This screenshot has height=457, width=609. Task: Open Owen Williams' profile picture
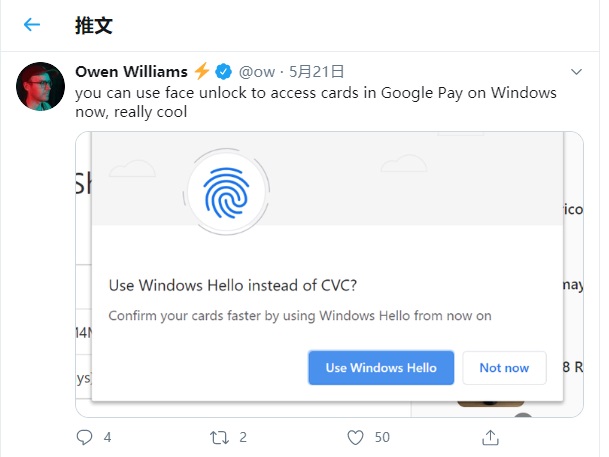point(42,86)
